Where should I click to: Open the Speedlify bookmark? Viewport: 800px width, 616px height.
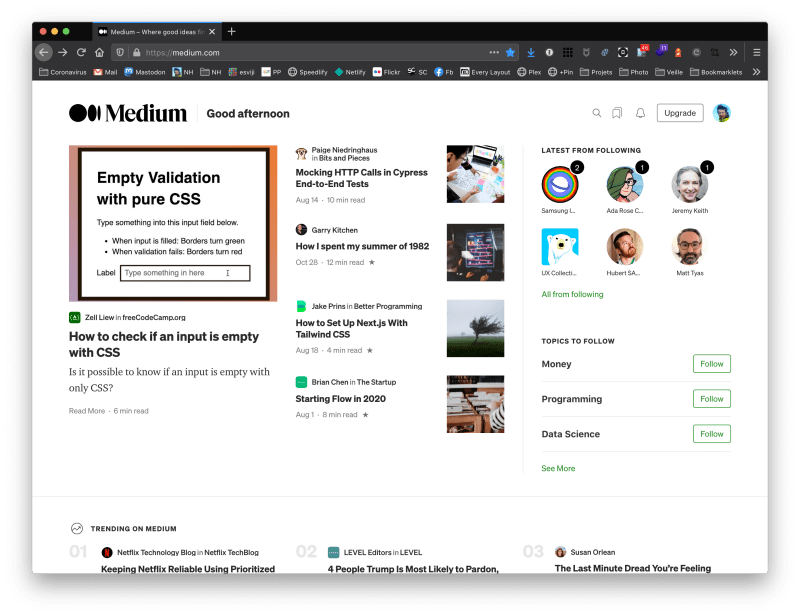308,72
